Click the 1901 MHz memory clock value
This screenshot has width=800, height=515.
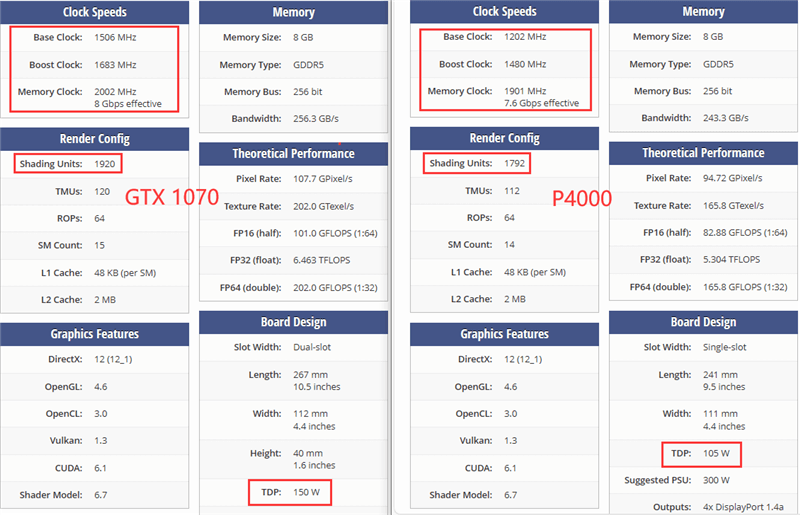pos(526,91)
